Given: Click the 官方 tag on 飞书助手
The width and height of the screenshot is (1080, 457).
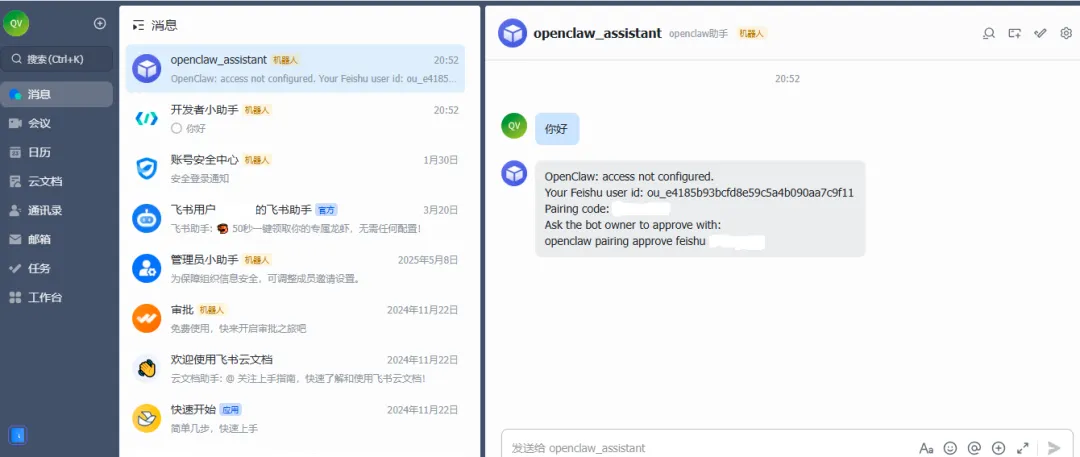Looking at the screenshot, I should click(327, 210).
